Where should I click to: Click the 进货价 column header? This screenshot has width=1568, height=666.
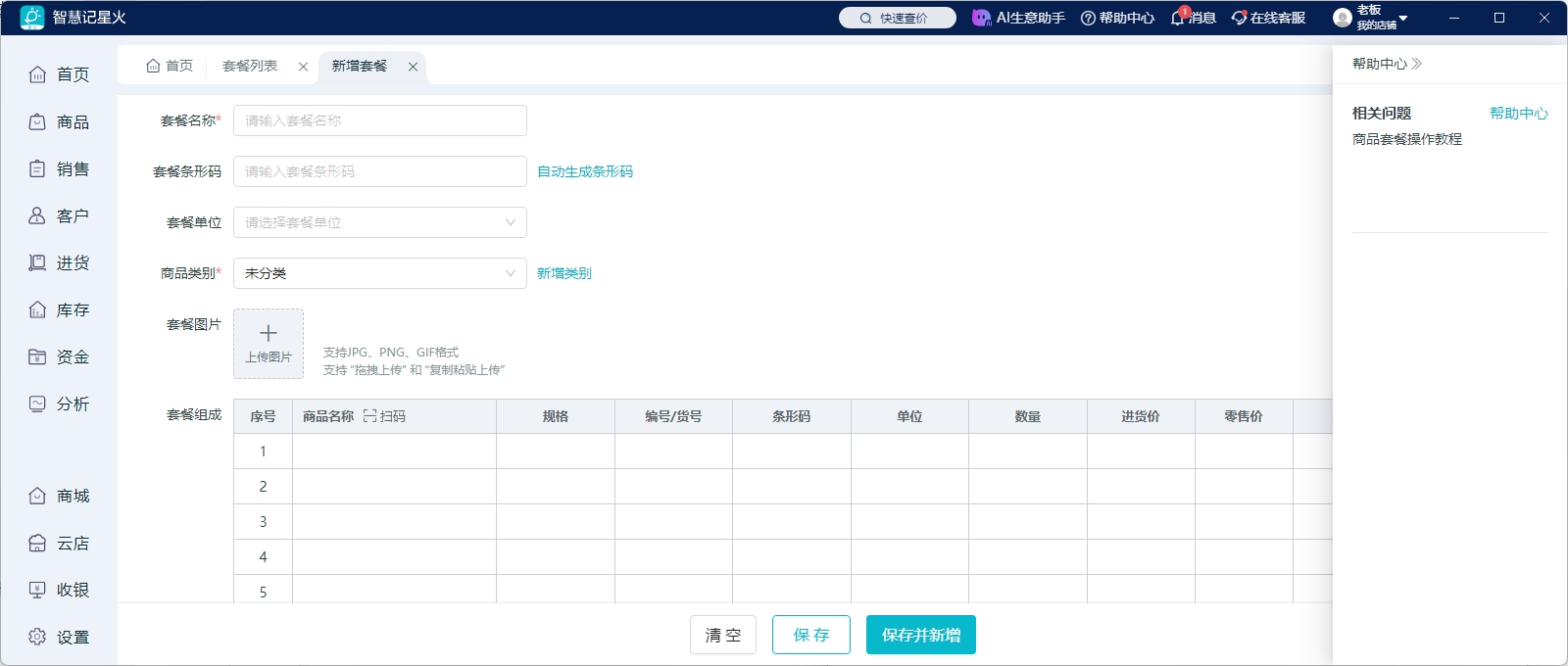point(1141,416)
